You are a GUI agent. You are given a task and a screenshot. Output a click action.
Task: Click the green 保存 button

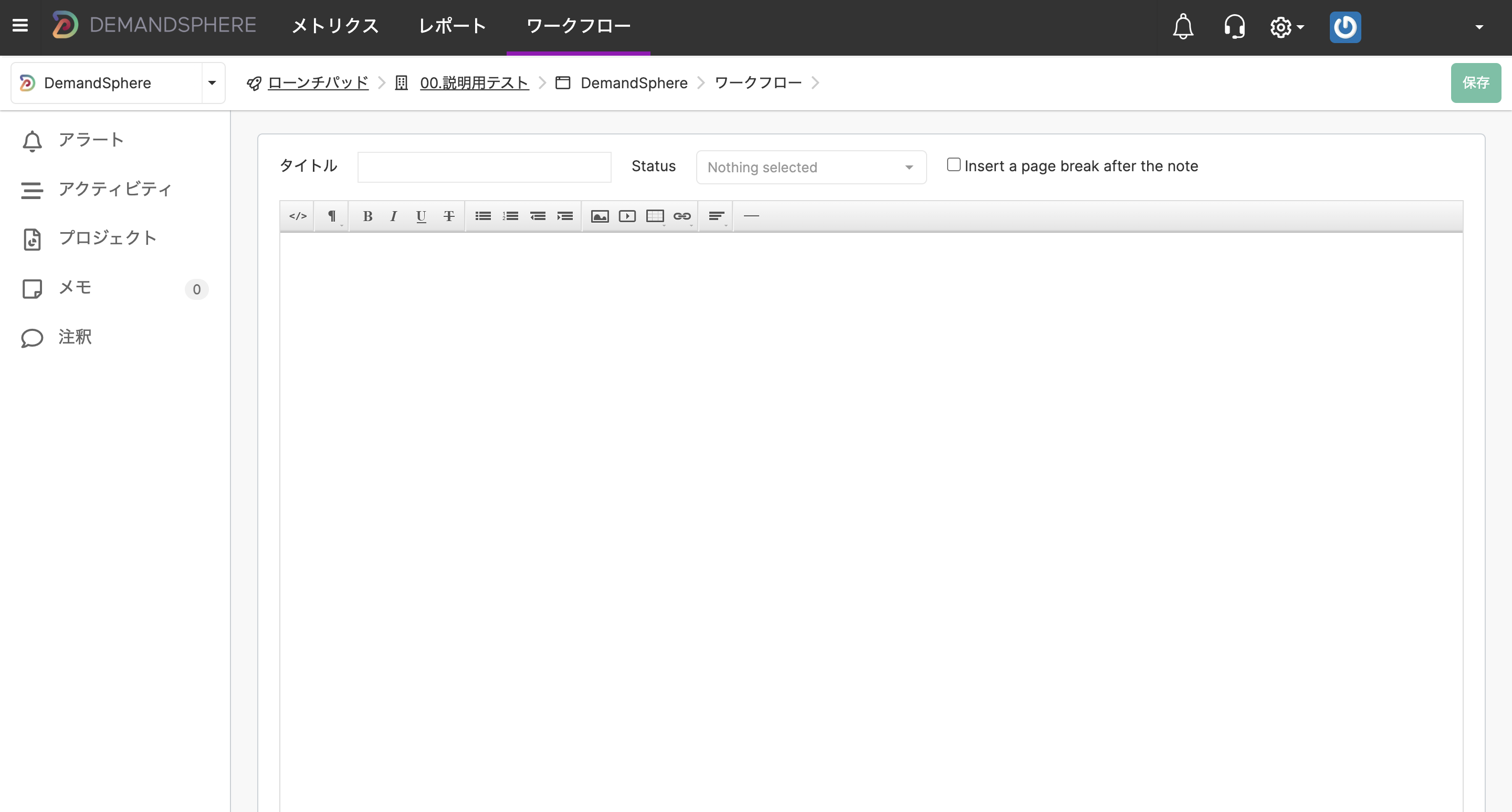1476,83
